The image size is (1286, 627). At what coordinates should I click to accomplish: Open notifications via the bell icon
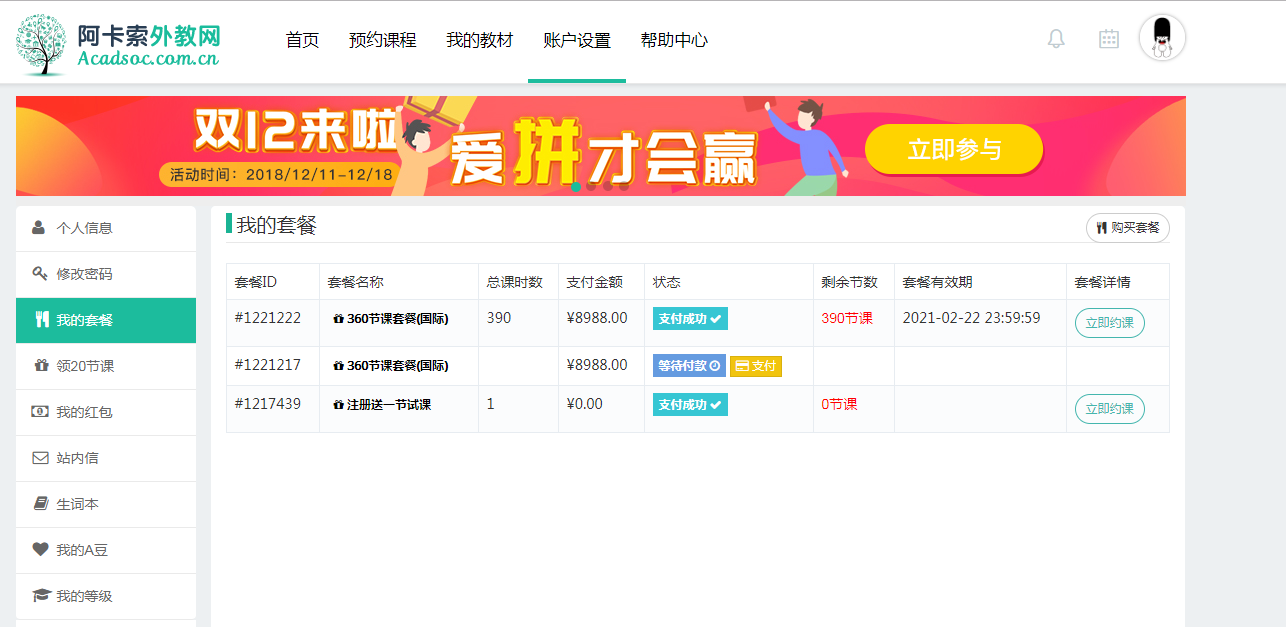(1056, 39)
